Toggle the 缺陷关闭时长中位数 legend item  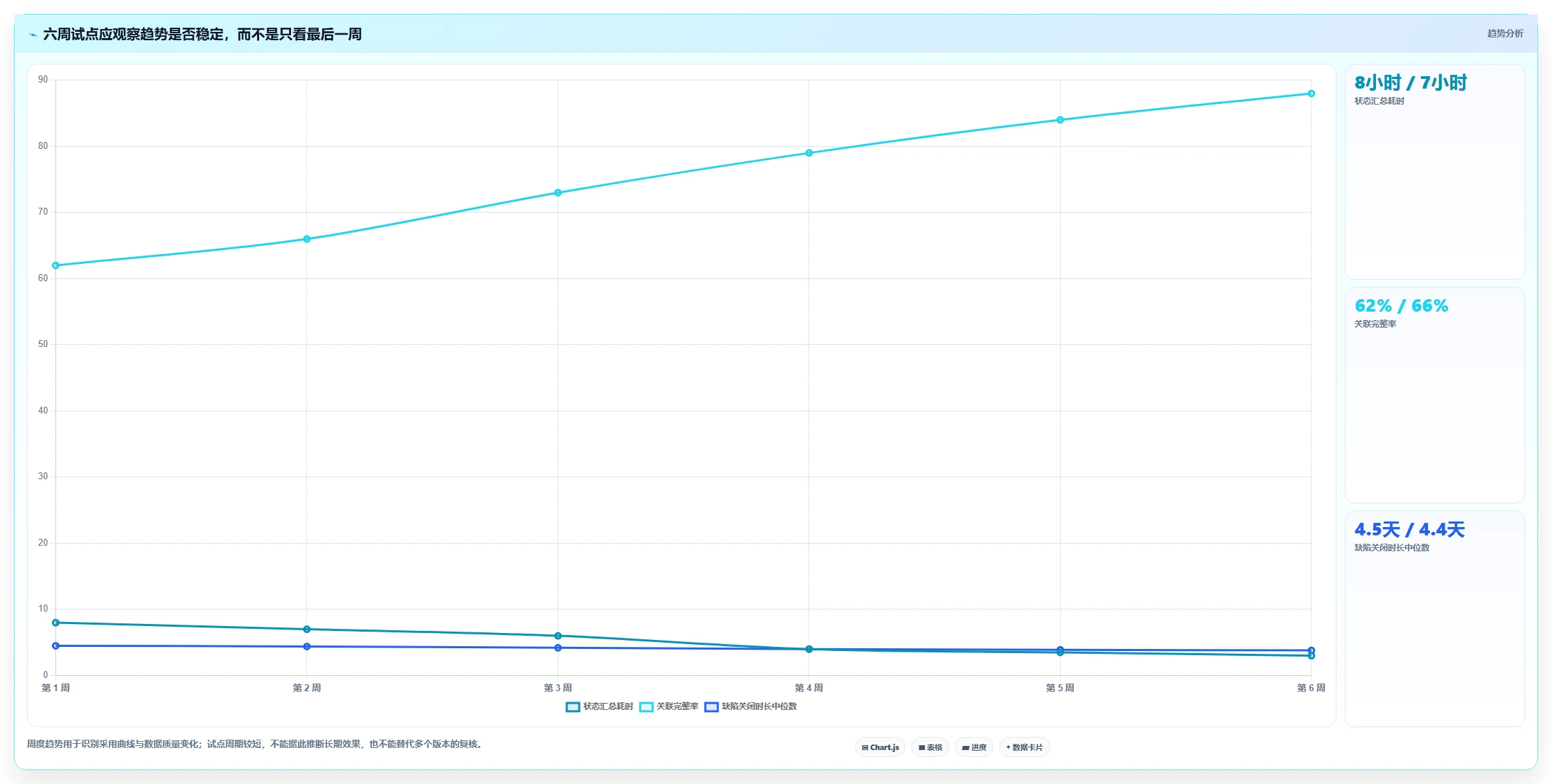pos(750,706)
